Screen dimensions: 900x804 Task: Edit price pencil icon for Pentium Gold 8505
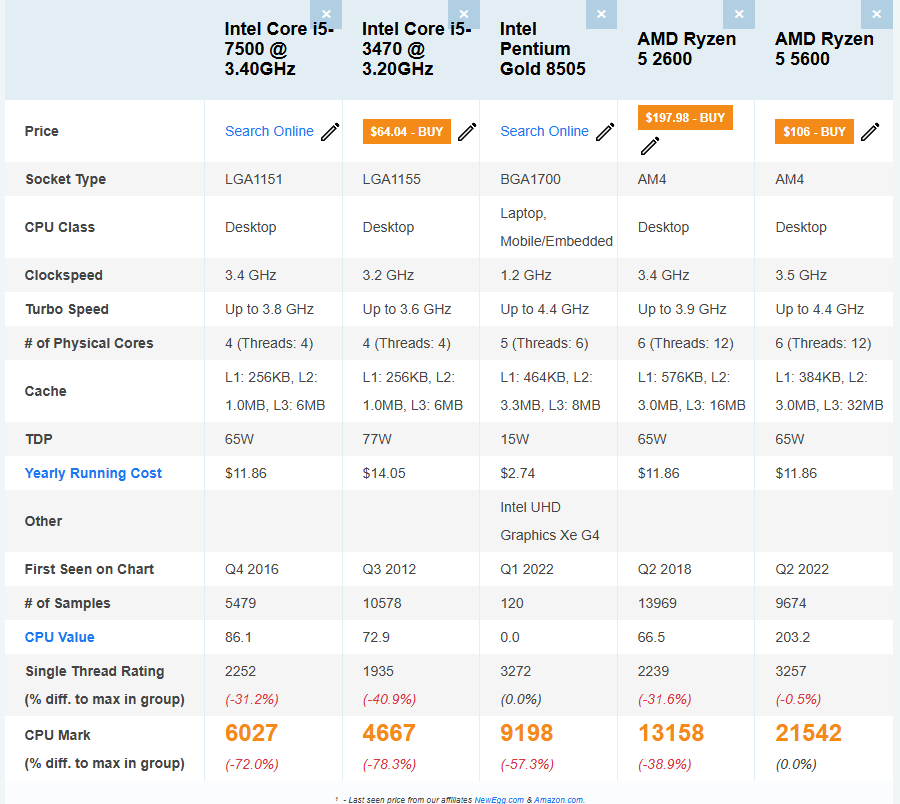(x=604, y=131)
